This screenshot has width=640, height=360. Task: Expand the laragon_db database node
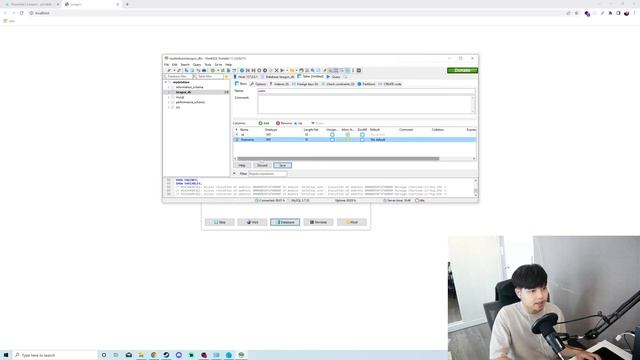(x=169, y=92)
